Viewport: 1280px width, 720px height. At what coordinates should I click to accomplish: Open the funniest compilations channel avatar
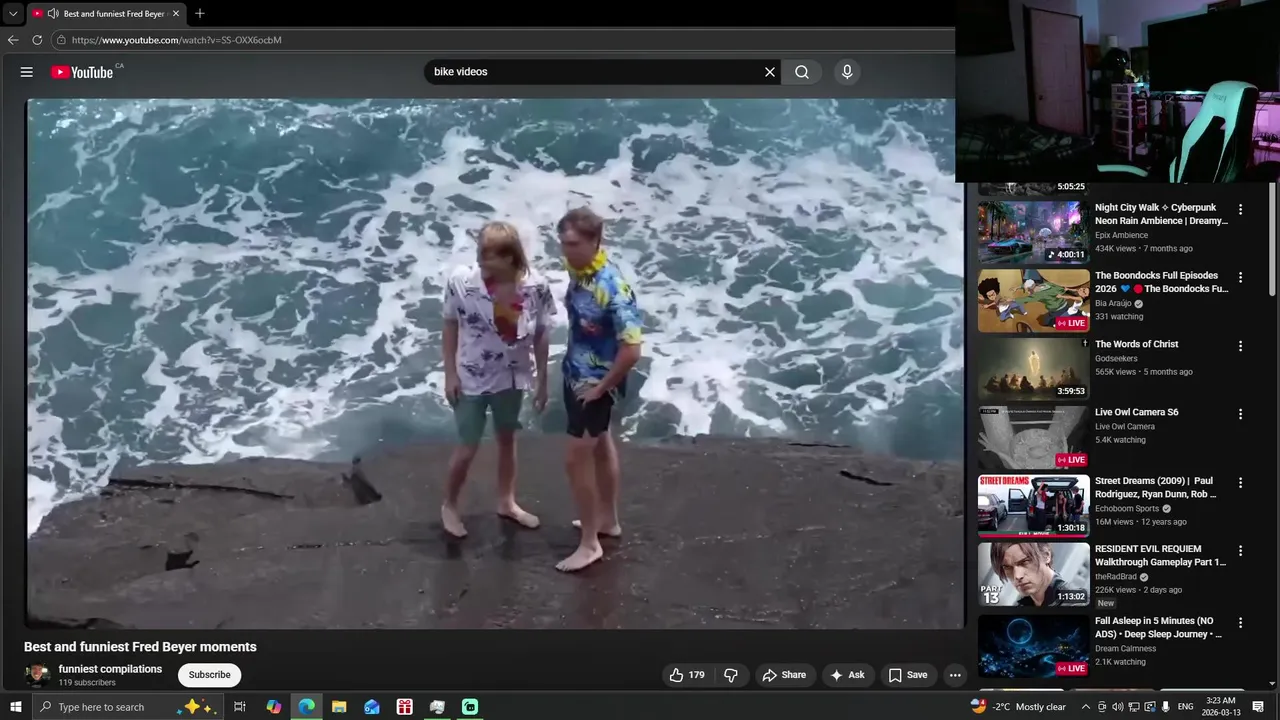37,675
